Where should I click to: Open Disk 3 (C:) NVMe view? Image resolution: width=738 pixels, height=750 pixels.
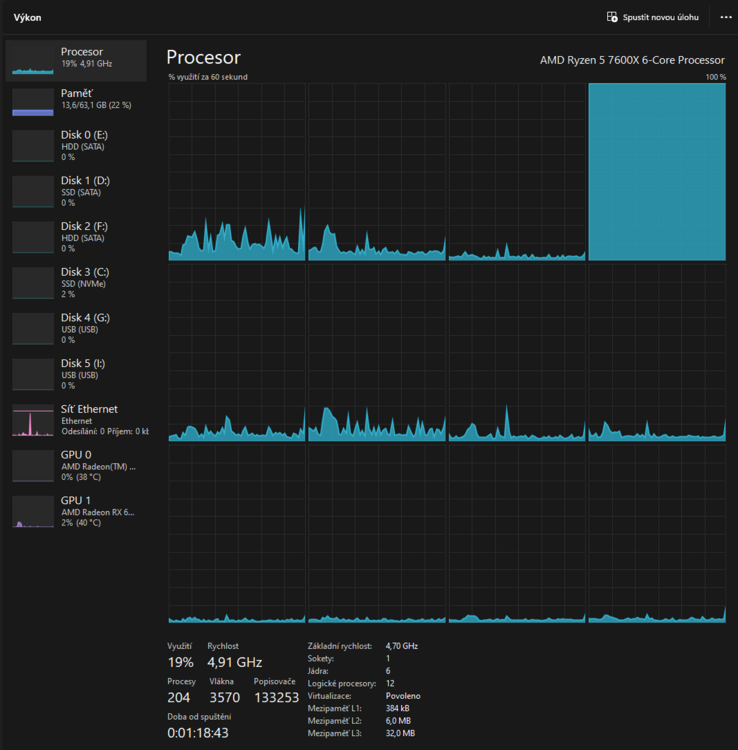76,284
